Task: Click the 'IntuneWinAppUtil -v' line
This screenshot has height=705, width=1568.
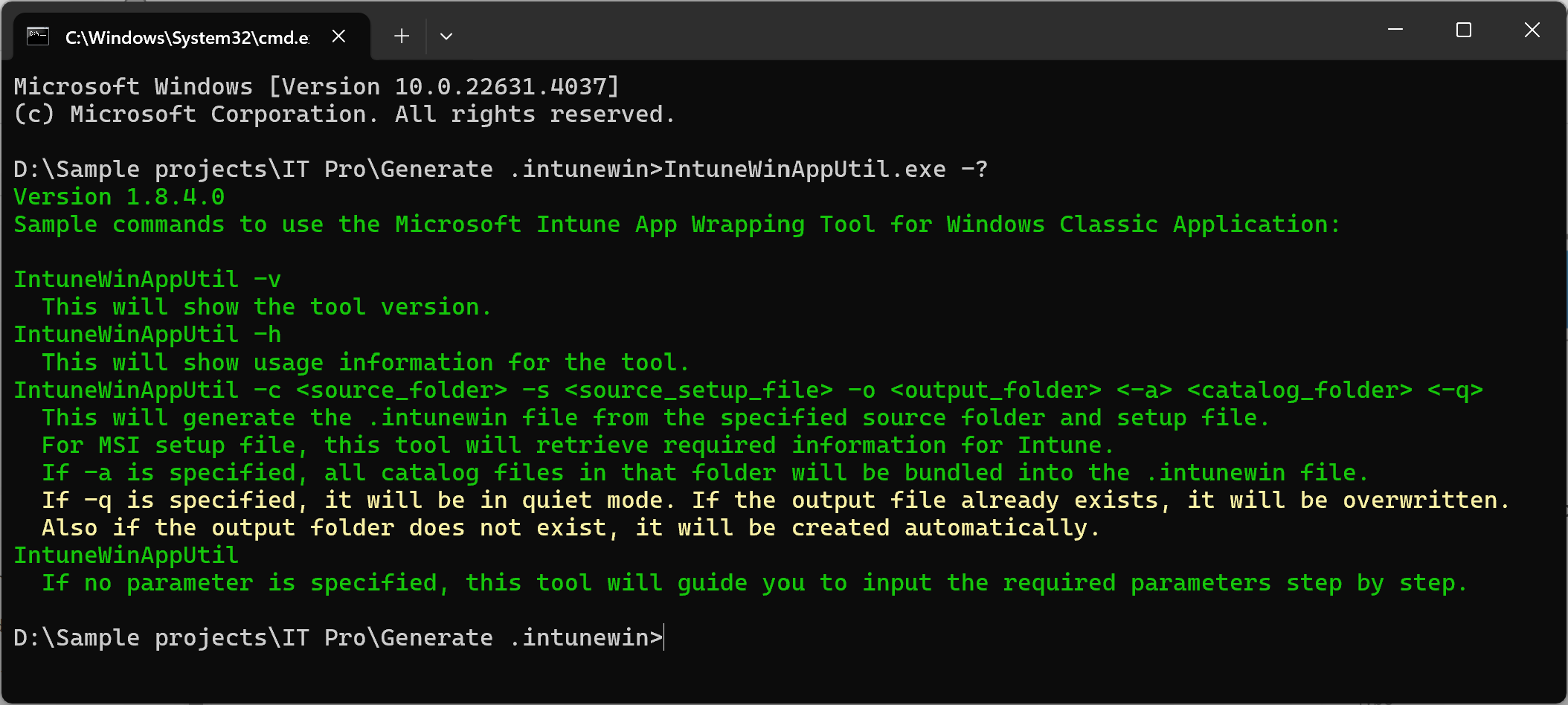Action: [x=147, y=280]
